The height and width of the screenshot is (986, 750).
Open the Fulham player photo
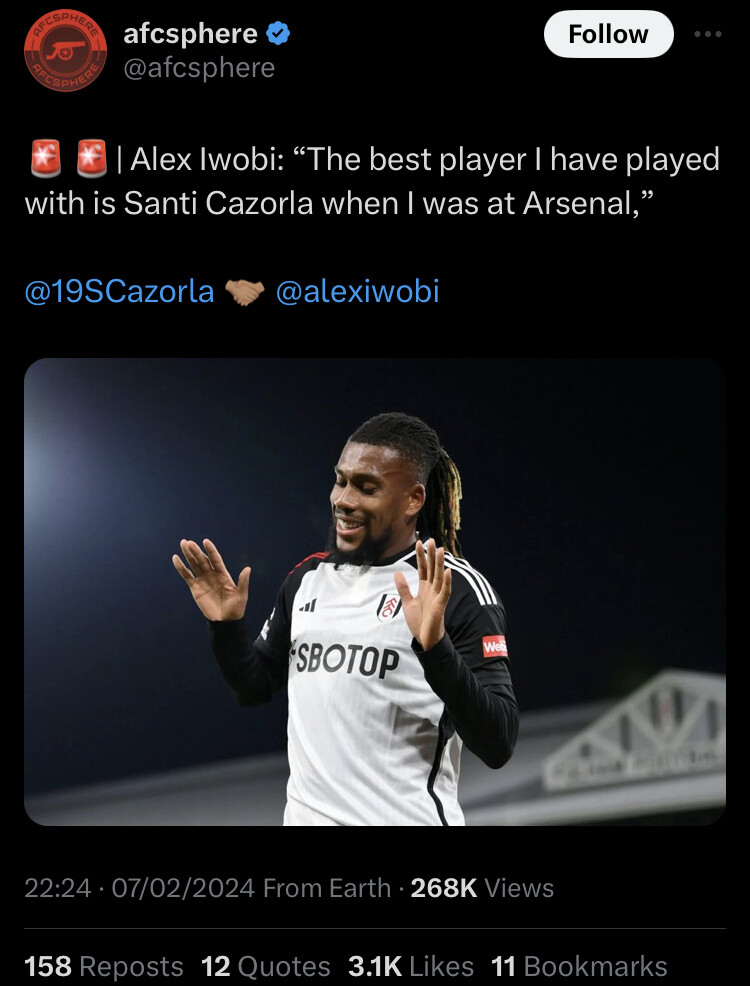(x=375, y=592)
